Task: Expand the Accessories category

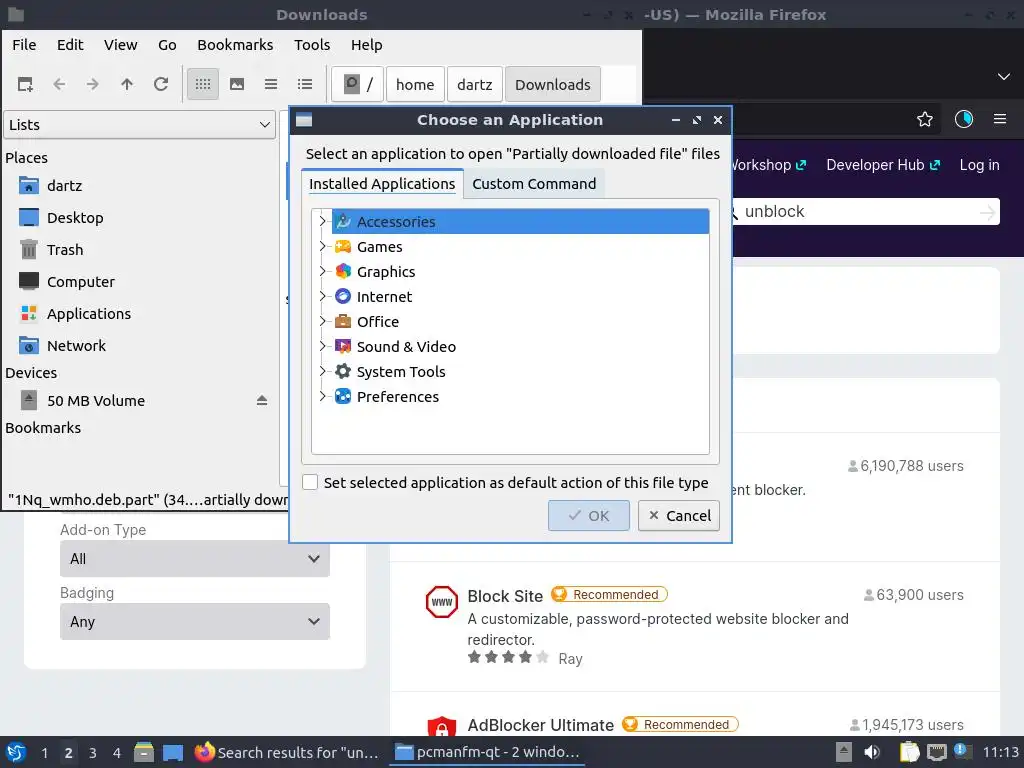Action: (x=322, y=221)
